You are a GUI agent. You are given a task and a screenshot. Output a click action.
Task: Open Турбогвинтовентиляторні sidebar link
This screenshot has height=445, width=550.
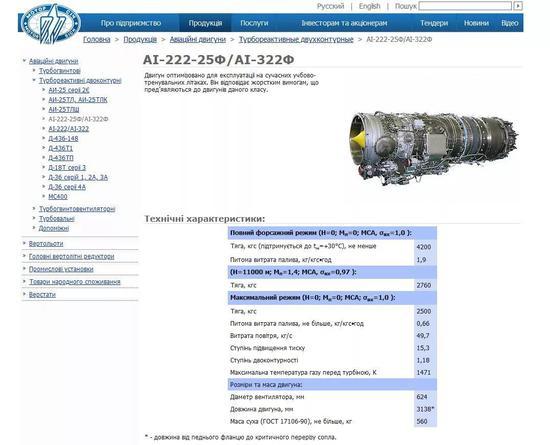click(x=77, y=209)
